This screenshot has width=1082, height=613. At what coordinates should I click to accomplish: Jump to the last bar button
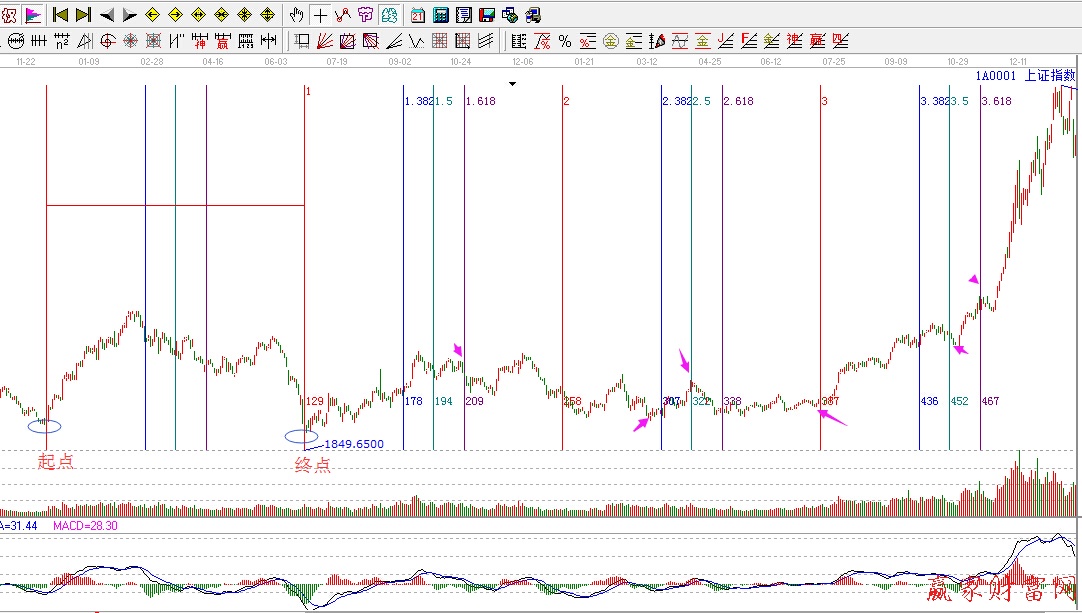tap(83, 15)
